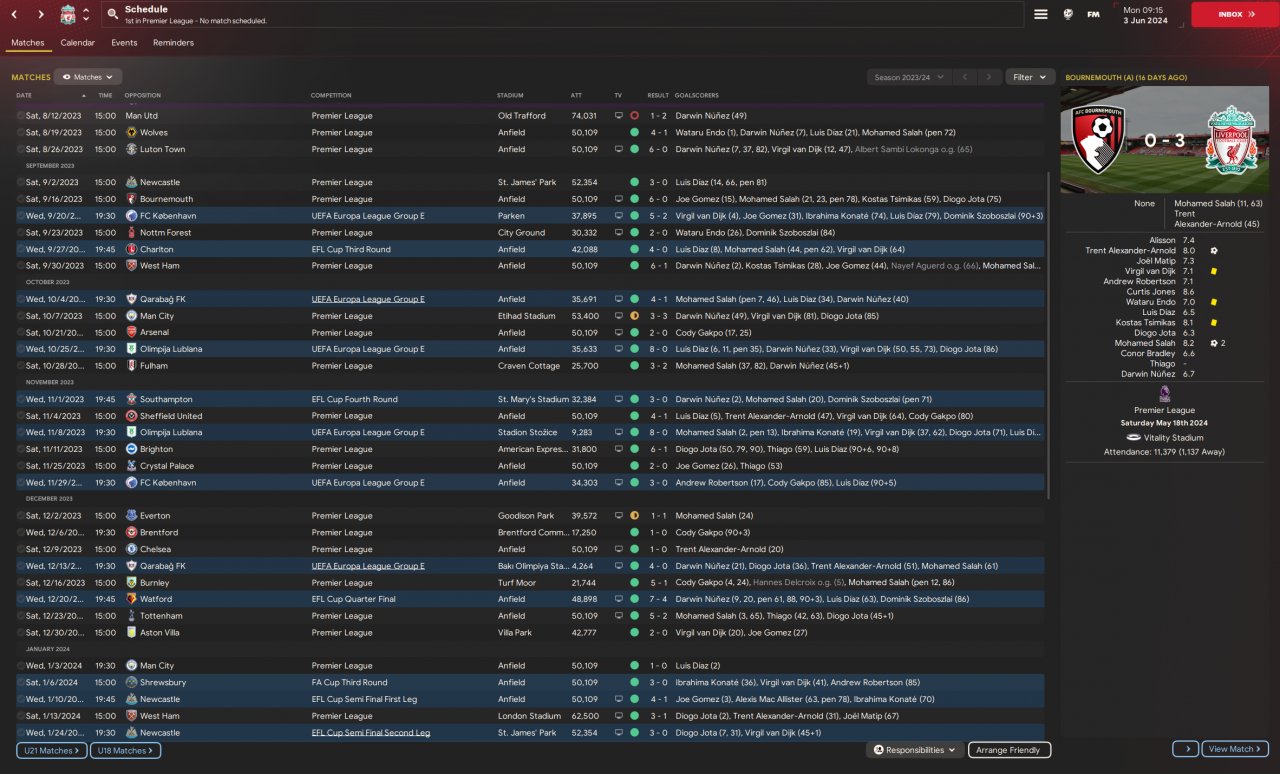Open the Matches view dropdown

coord(88,77)
